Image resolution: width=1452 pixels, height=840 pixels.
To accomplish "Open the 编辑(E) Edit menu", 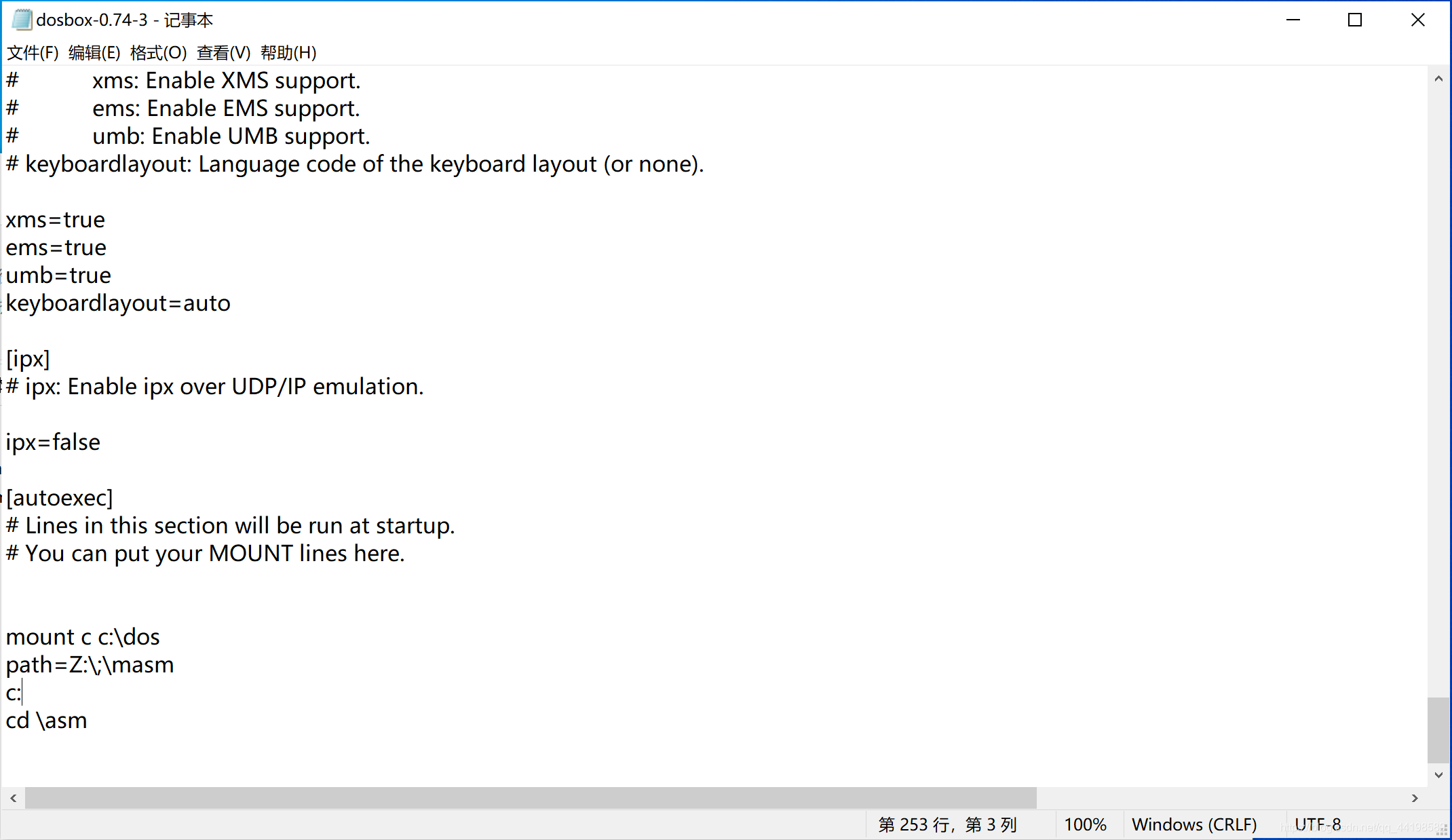I will point(94,52).
